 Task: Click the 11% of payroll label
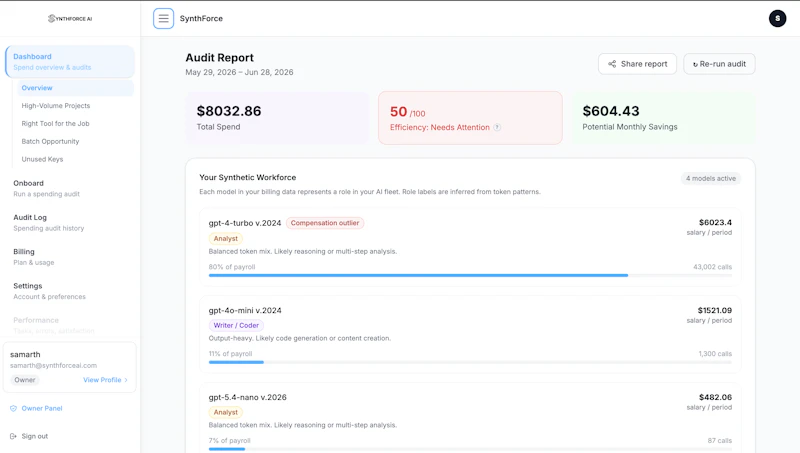(x=230, y=354)
